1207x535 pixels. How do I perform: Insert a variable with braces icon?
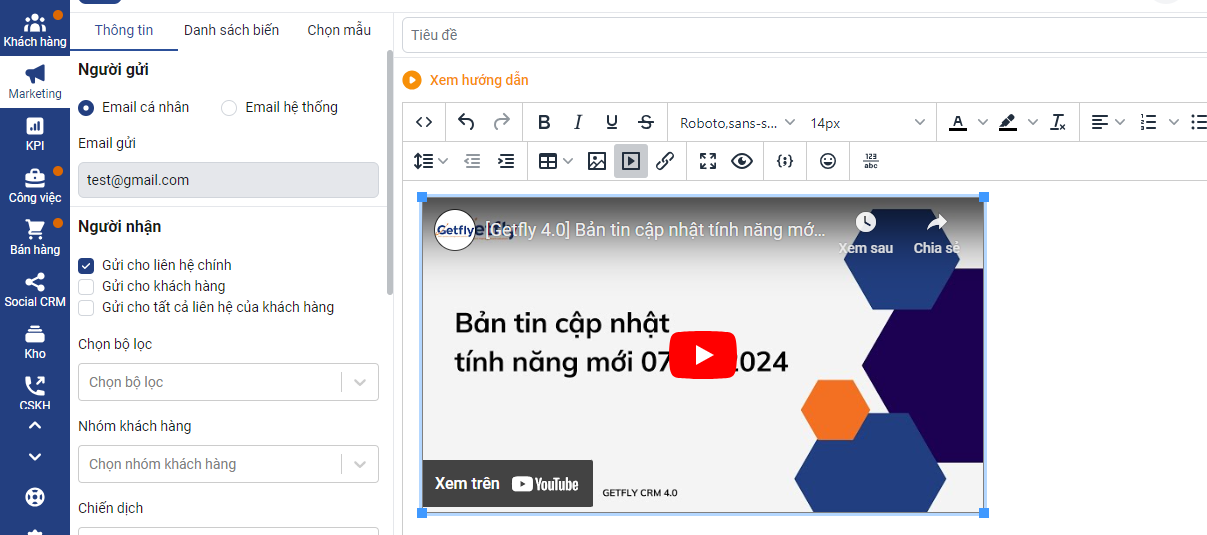pos(785,161)
